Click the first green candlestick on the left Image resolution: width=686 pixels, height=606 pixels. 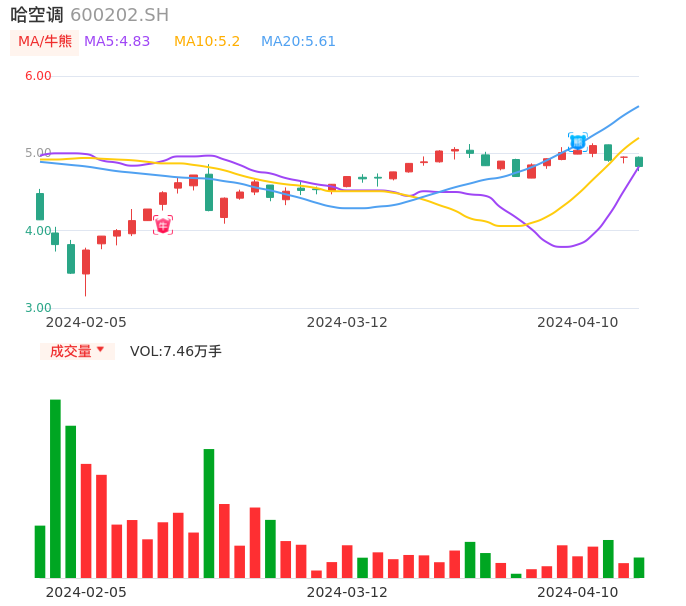coord(40,206)
